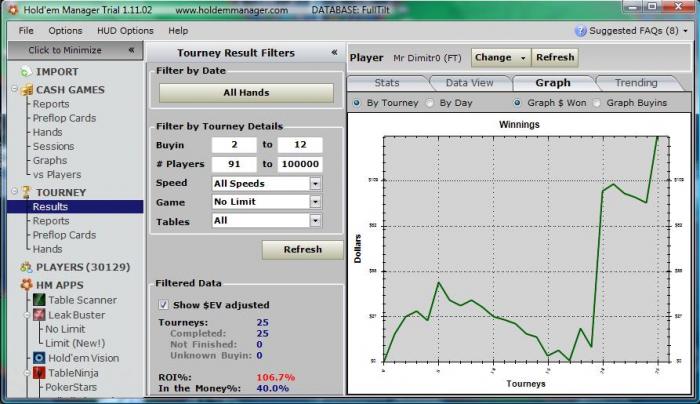Click the Players section icon
Image resolution: width=700 pixels, height=404 pixels.
tap(26, 267)
